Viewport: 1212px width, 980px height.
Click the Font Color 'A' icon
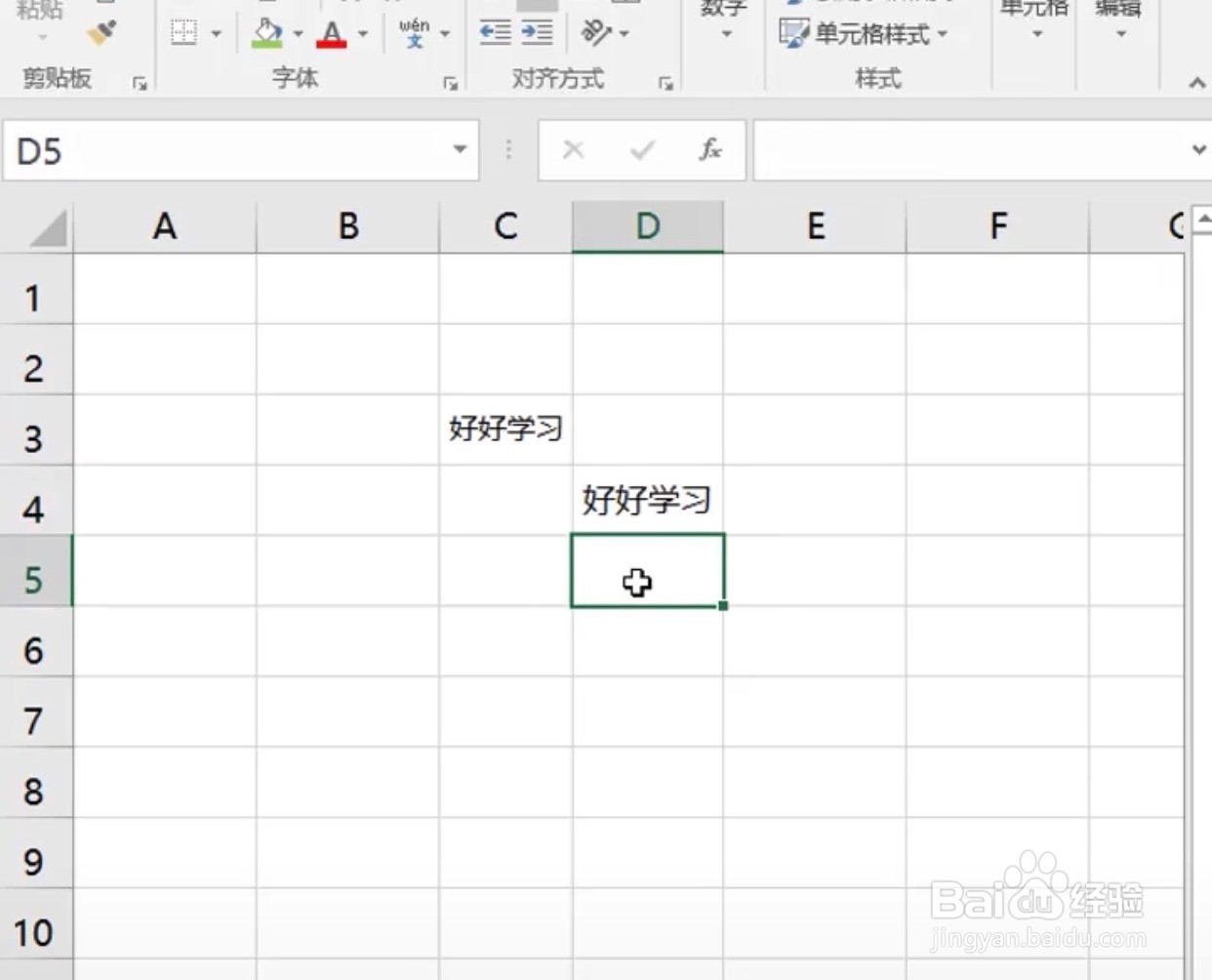click(x=331, y=29)
